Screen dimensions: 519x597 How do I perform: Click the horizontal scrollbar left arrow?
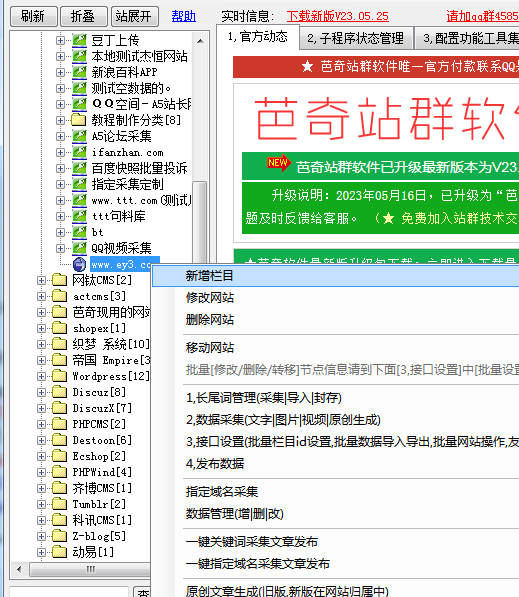pyautogui.click(x=19, y=570)
